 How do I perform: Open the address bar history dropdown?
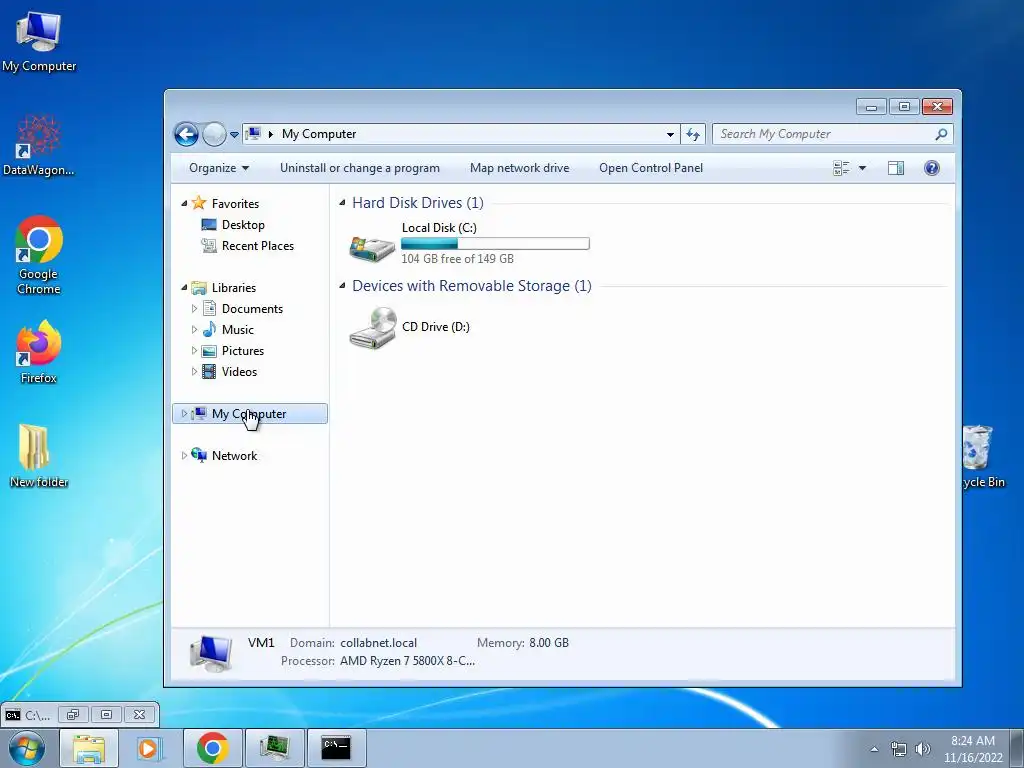[x=670, y=135]
